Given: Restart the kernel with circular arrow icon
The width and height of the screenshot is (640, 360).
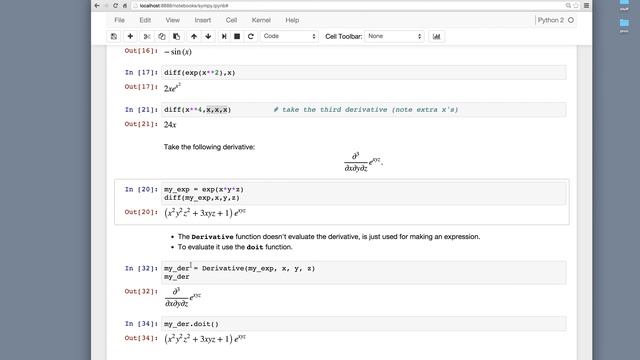Looking at the screenshot, I should [x=251, y=36].
